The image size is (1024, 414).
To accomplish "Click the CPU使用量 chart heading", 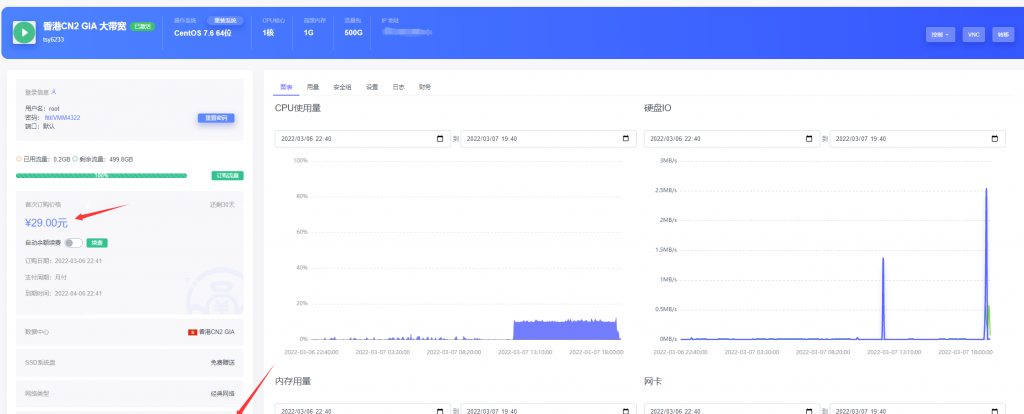I will [x=298, y=108].
